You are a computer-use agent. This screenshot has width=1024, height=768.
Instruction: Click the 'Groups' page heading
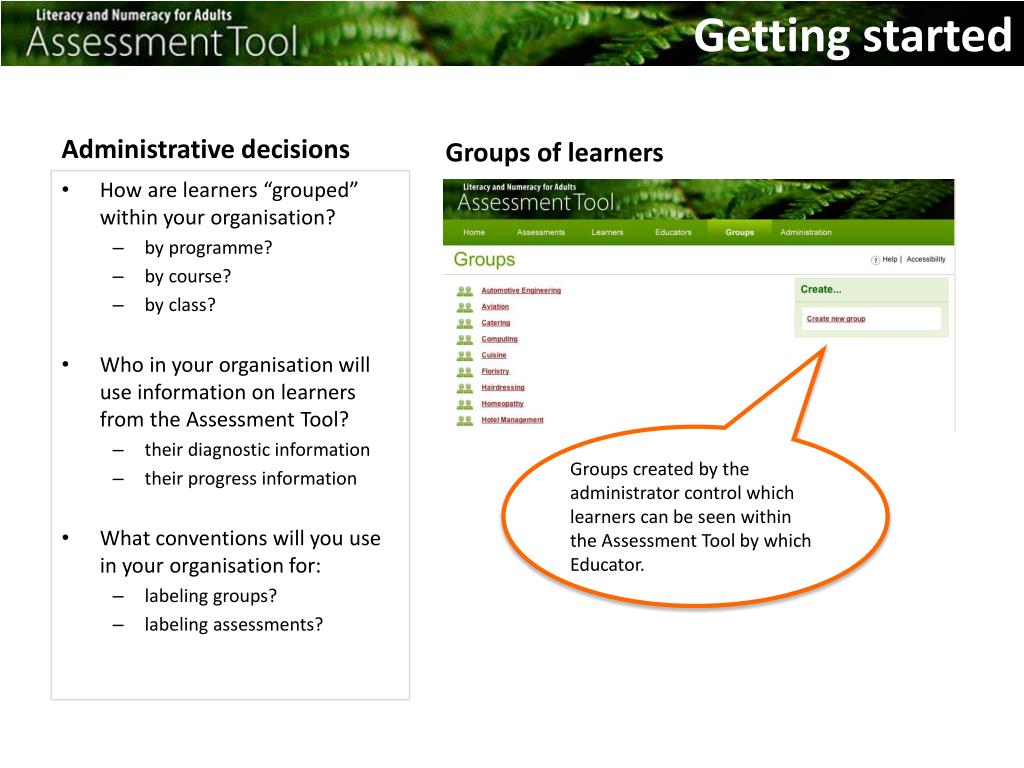[485, 259]
